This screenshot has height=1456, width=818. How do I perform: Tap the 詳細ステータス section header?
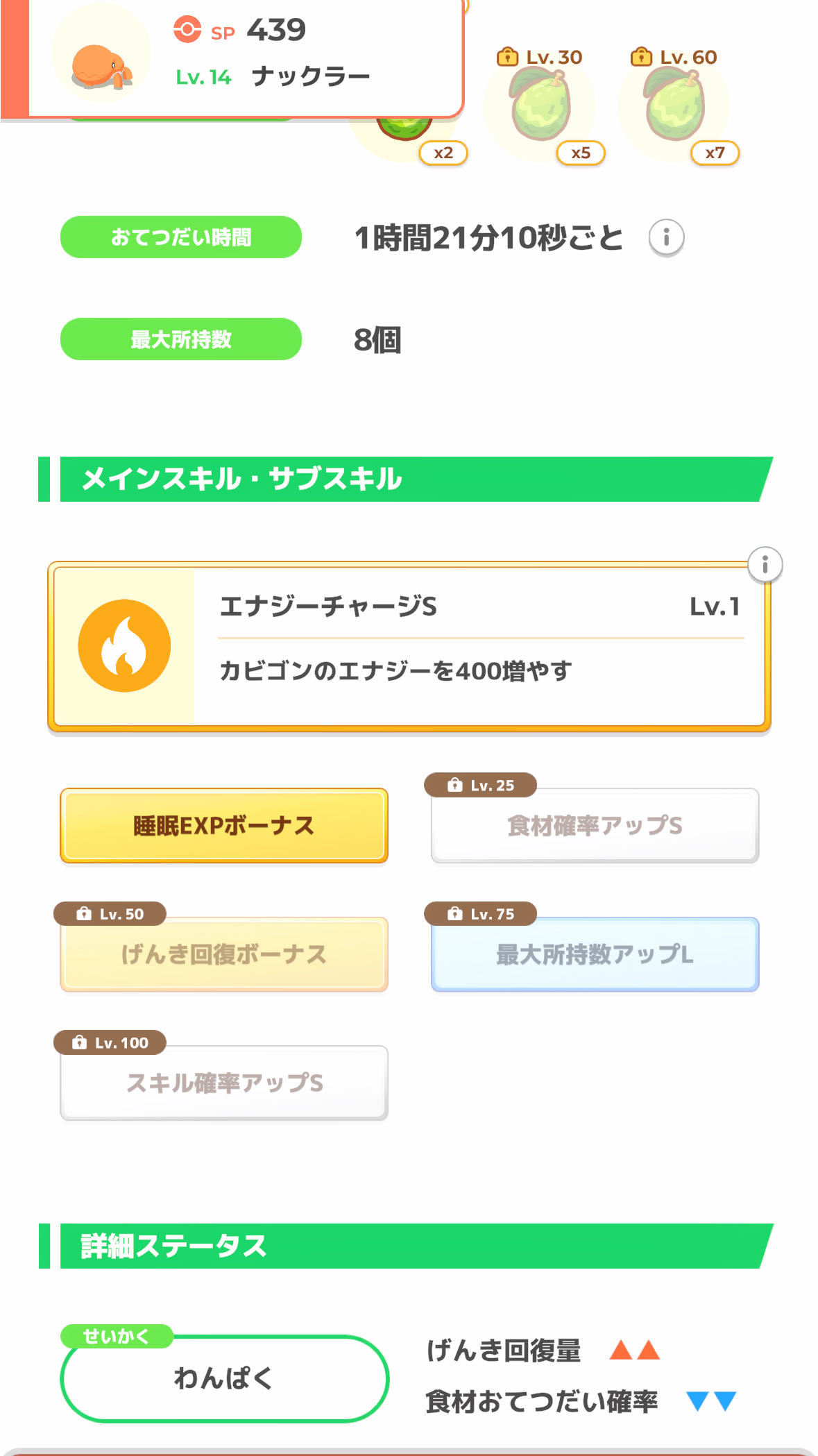point(409,1246)
